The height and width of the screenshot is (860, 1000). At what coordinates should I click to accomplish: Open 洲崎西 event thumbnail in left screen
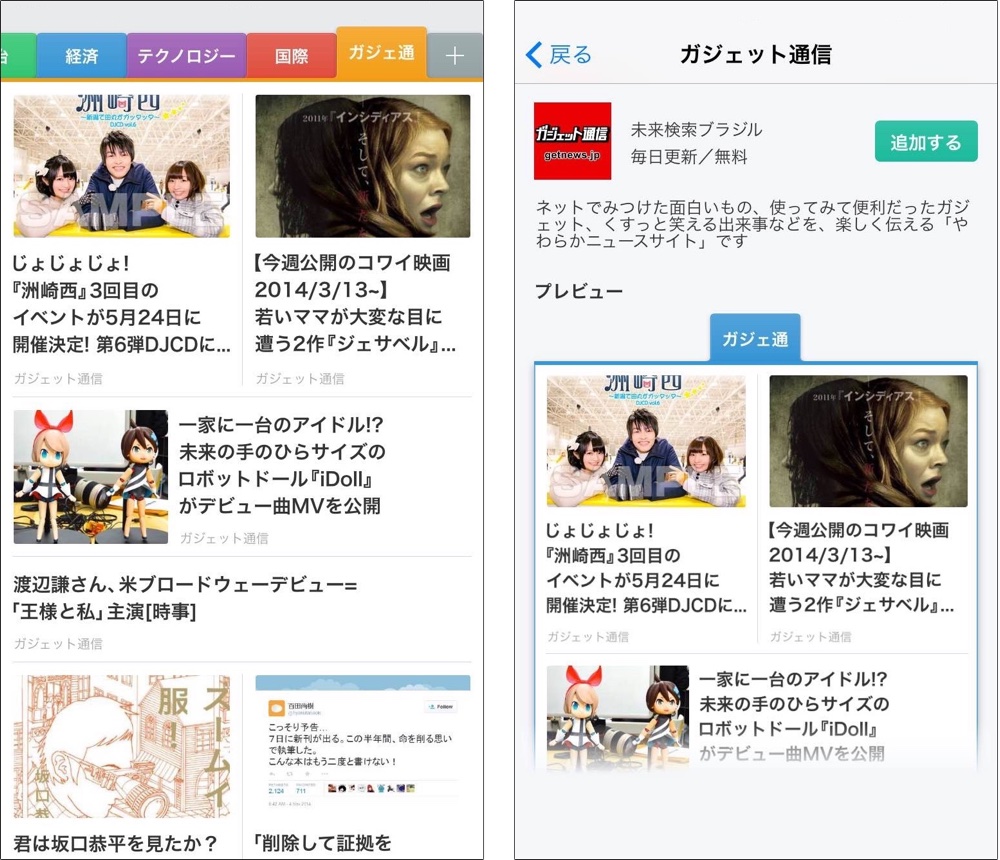pyautogui.click(x=122, y=166)
